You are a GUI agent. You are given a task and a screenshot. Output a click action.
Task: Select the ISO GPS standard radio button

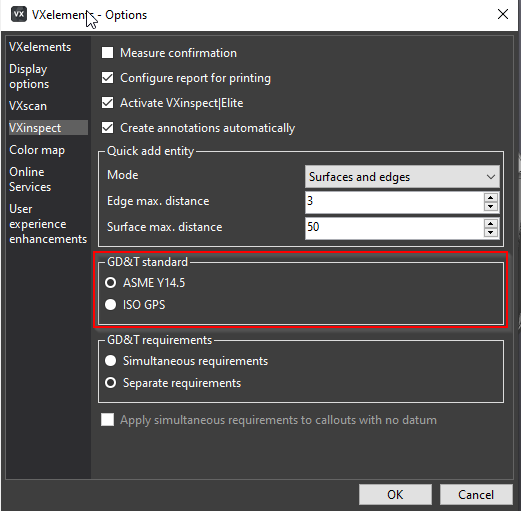[x=110, y=305]
